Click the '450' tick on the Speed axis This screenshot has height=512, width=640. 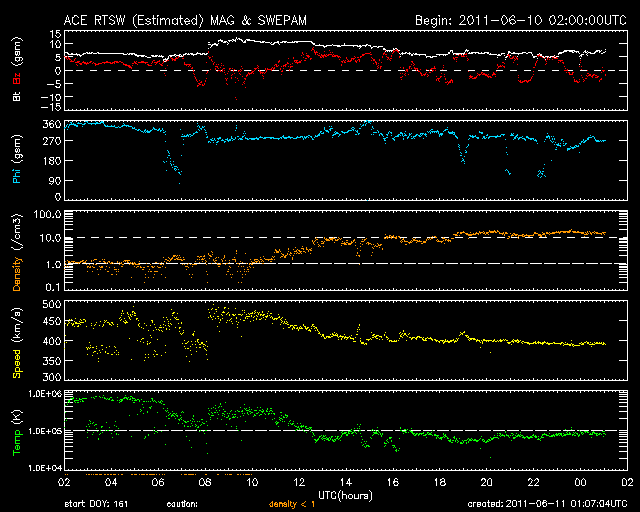click(52, 321)
